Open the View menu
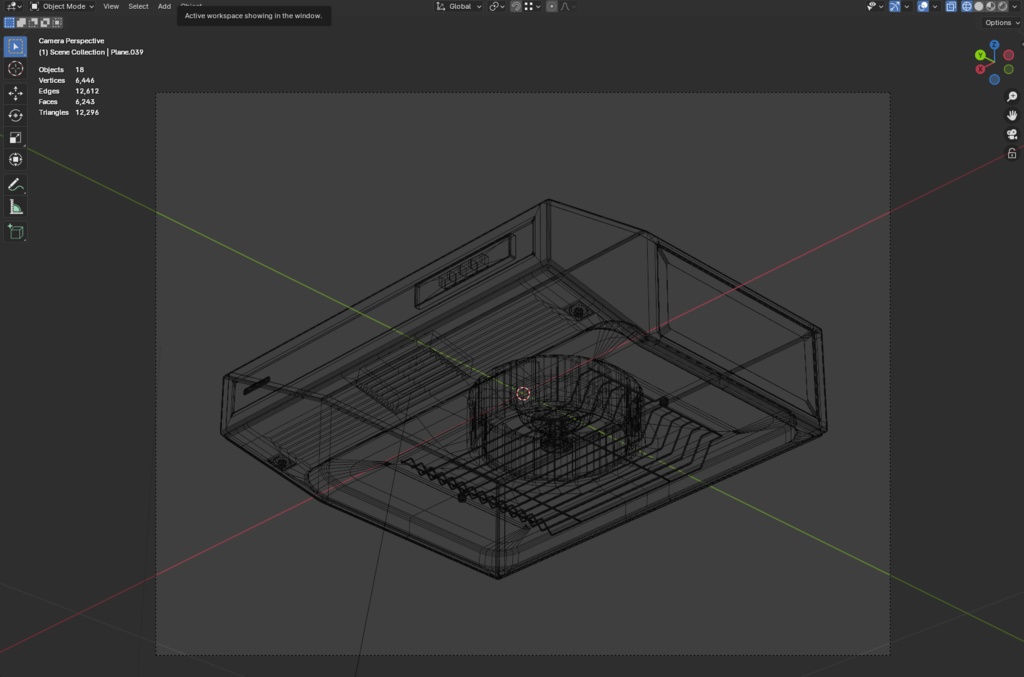The height and width of the screenshot is (677, 1024). tap(111, 7)
